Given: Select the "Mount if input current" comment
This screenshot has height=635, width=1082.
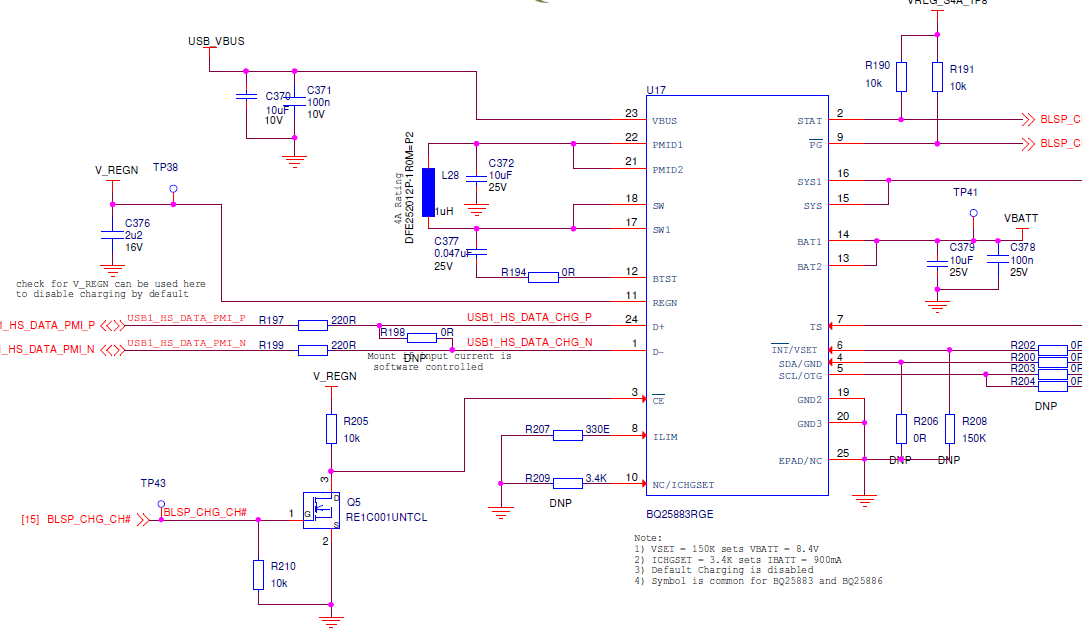Looking at the screenshot, I should pyautogui.click(x=439, y=362).
